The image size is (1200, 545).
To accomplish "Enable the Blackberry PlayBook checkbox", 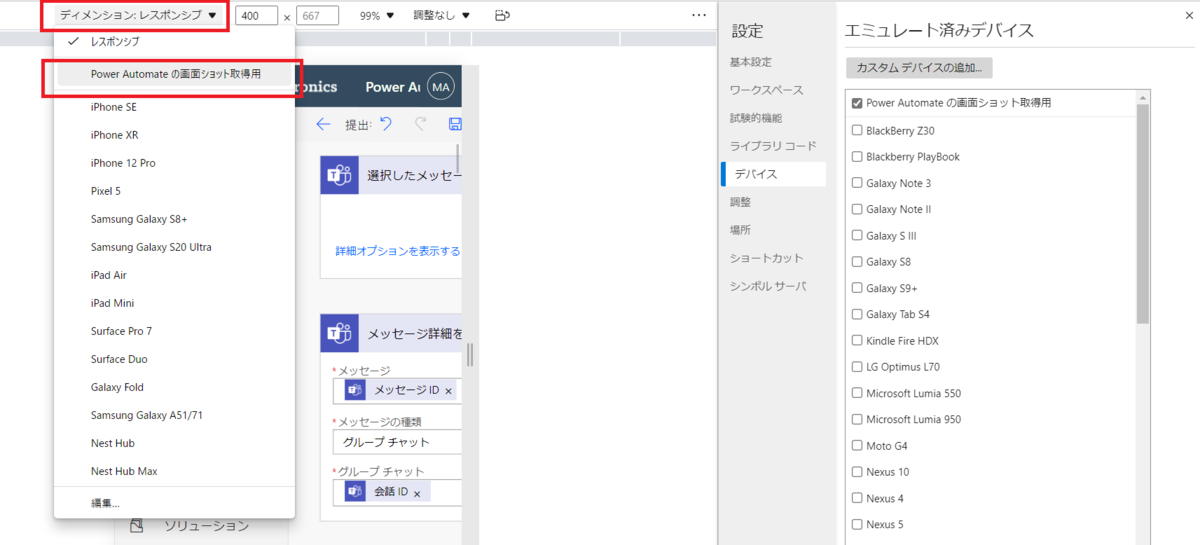I will (857, 156).
